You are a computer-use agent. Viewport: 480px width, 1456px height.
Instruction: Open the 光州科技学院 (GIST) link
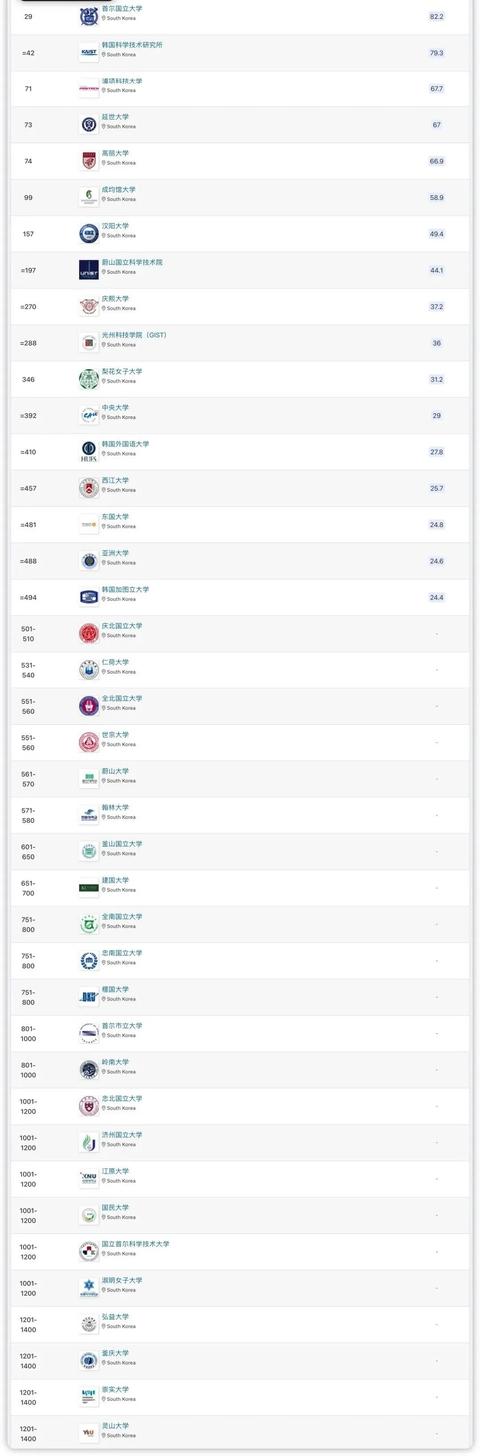point(134,335)
